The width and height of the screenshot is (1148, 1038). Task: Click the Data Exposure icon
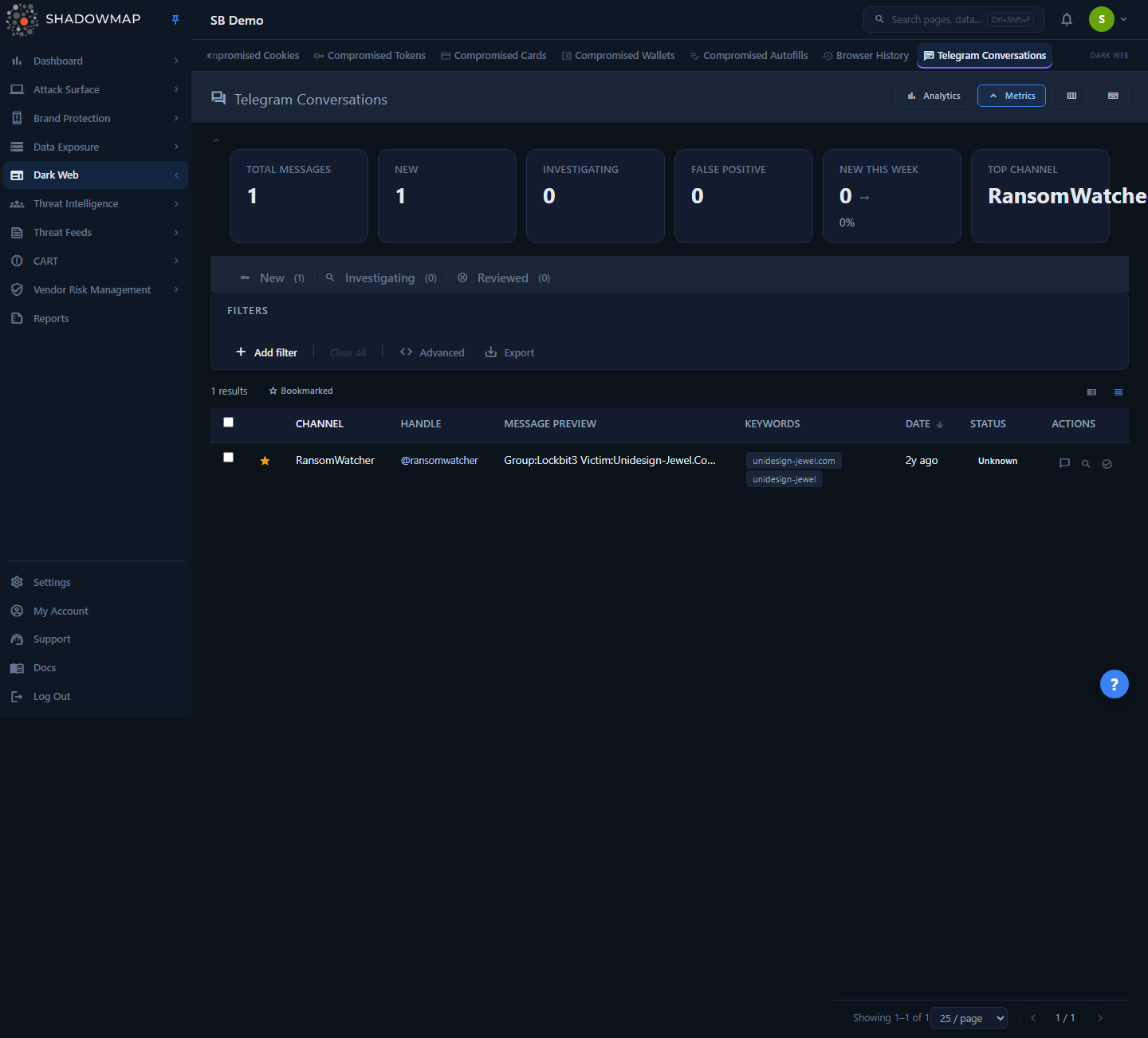point(17,147)
